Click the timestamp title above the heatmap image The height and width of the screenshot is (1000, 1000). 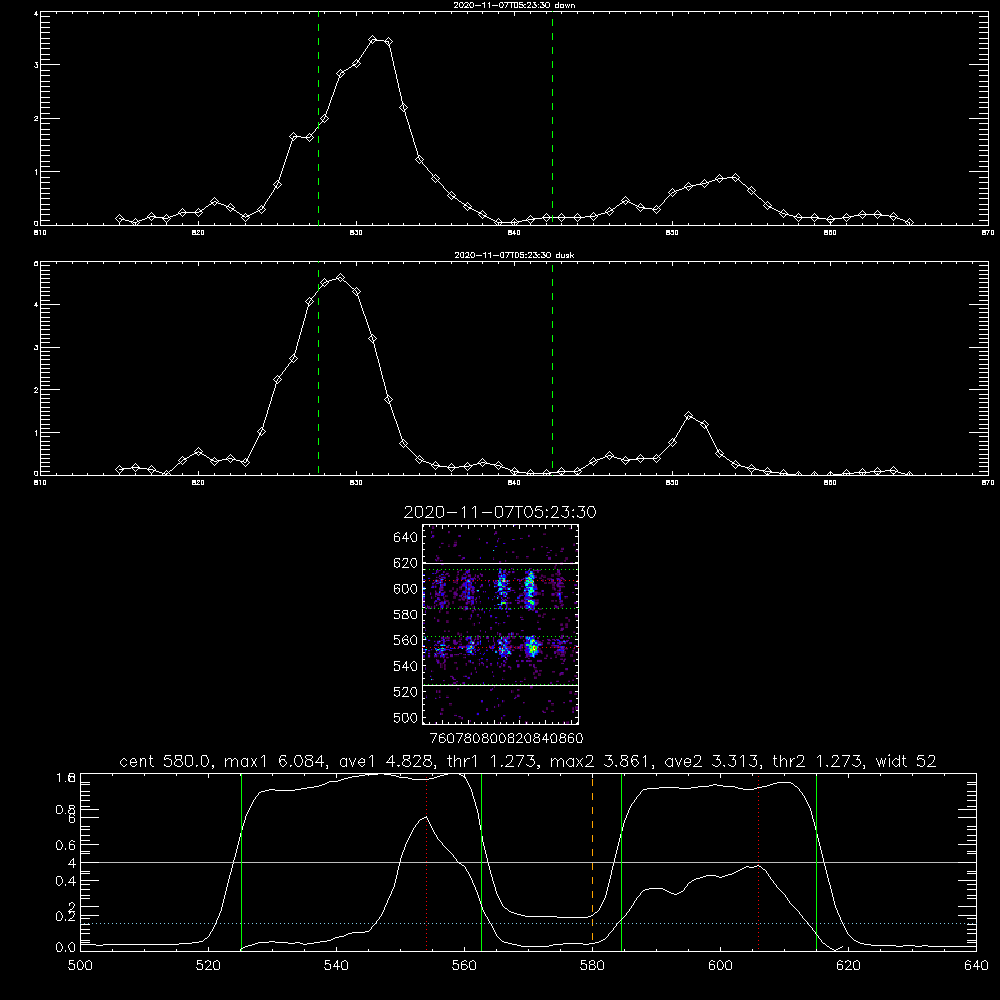(x=500, y=512)
